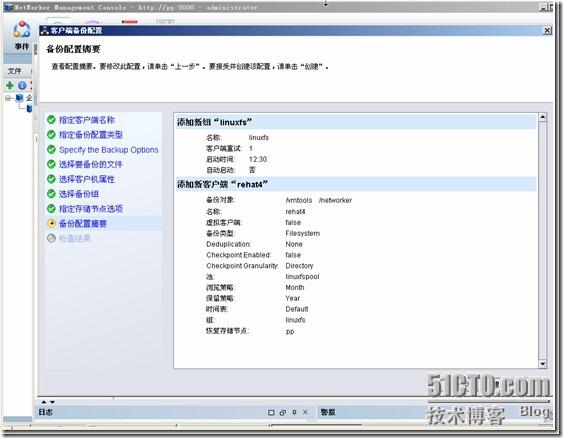Open the Specify the Backup Options step

pyautogui.click(x=108, y=150)
